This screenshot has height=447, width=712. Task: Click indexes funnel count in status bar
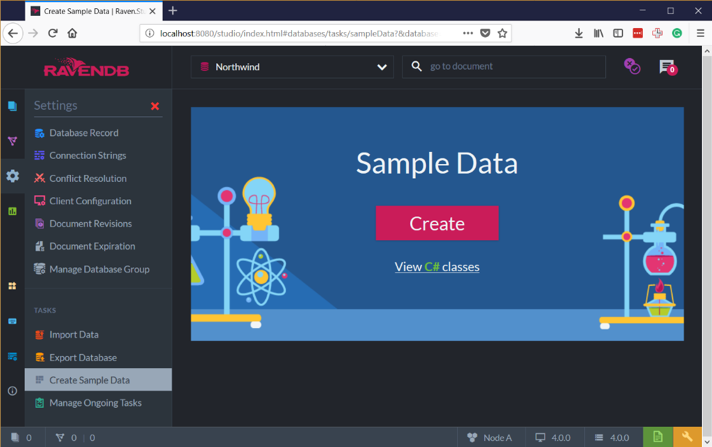(75, 437)
